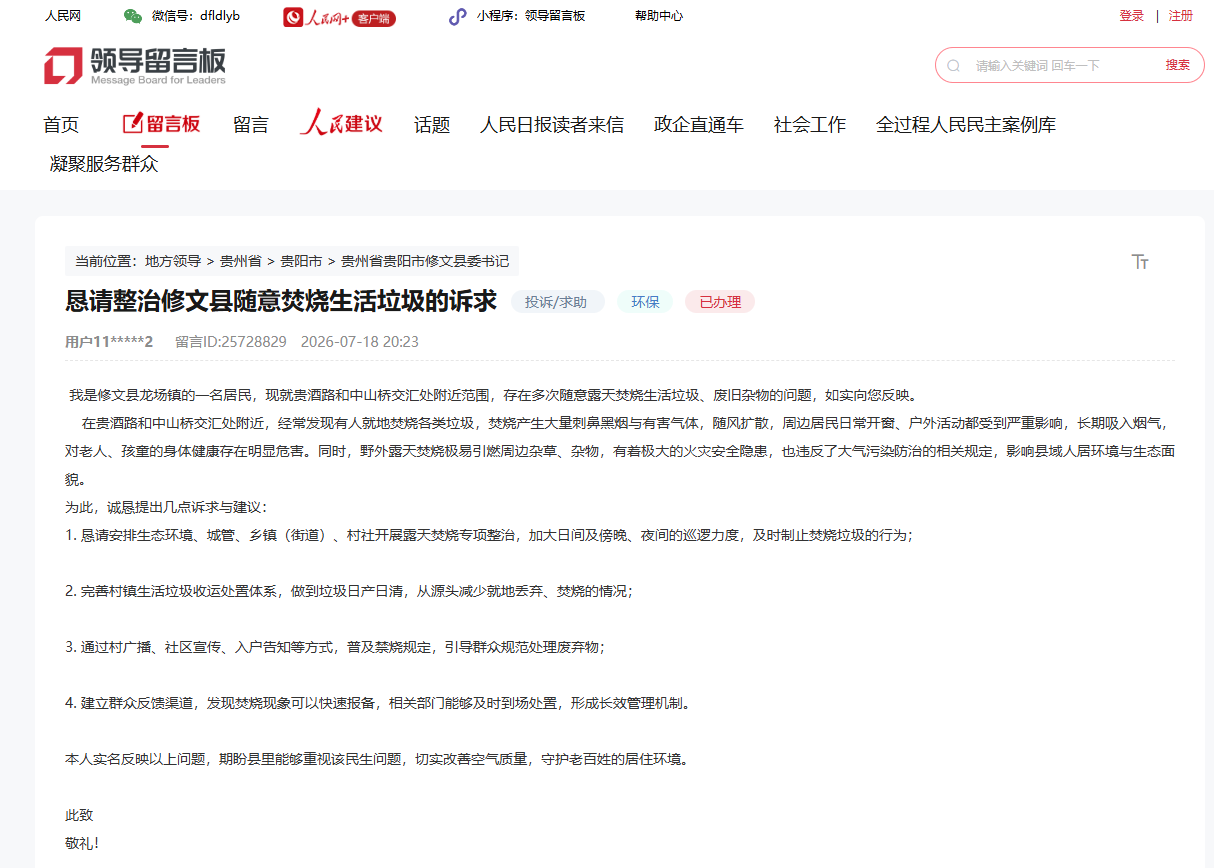Click the 敬礼！ closing line

(x=82, y=843)
